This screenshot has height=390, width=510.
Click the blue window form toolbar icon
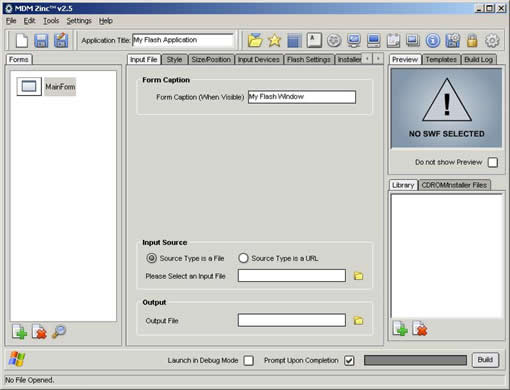[x=294, y=41]
